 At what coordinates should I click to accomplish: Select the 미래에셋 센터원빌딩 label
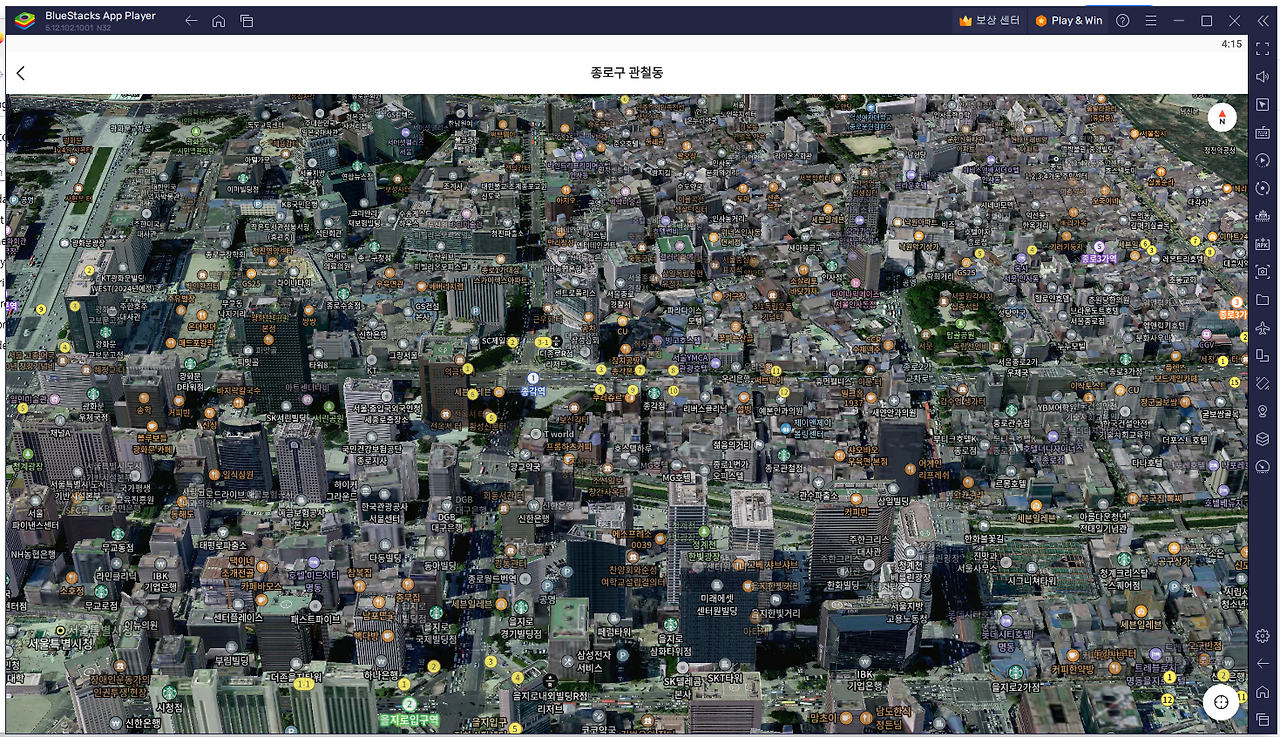[x=716, y=604]
